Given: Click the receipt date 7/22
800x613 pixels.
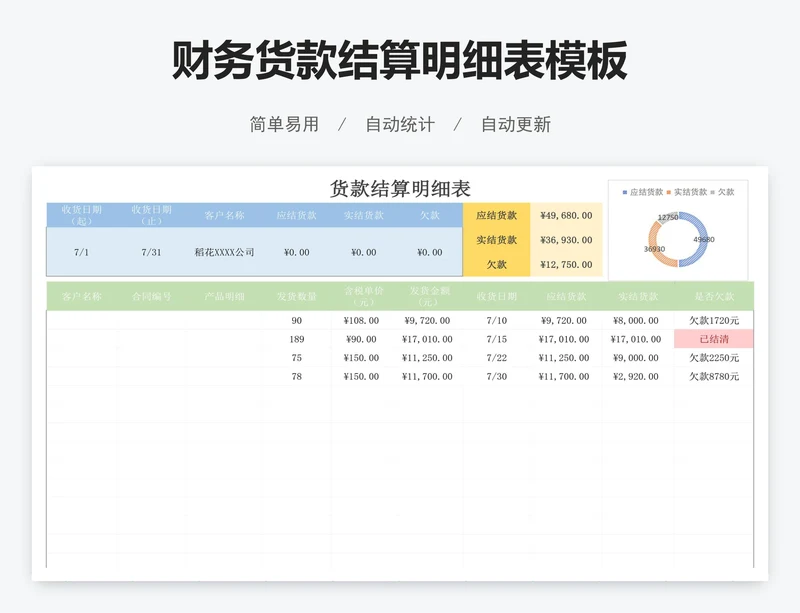Looking at the screenshot, I should coord(496,358).
